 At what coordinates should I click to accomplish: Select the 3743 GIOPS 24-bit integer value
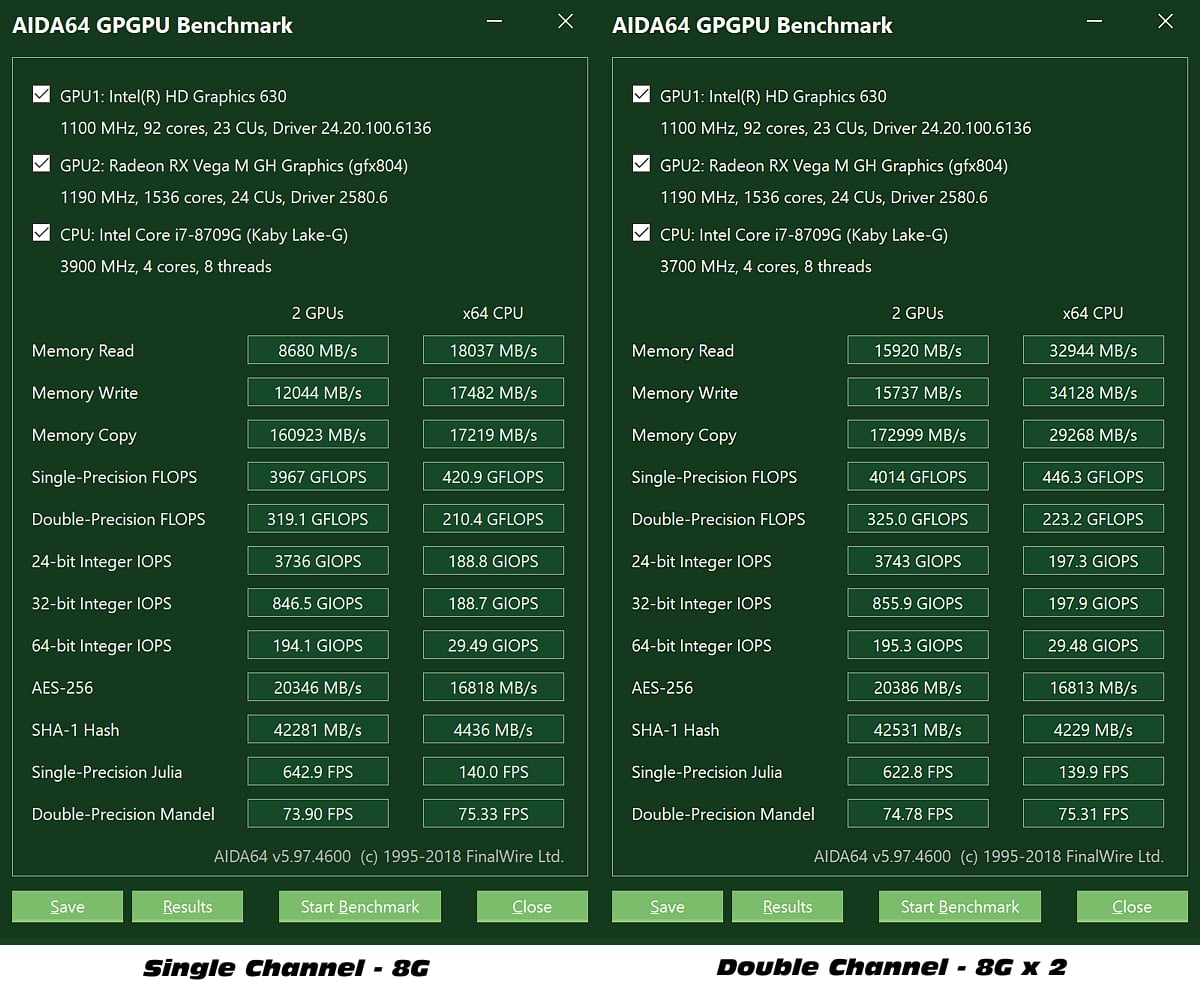coord(918,560)
